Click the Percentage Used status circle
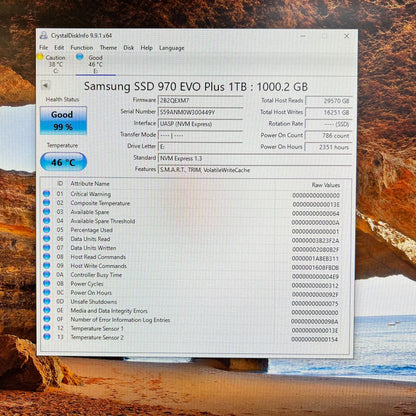The image size is (416, 416). click(x=46, y=230)
